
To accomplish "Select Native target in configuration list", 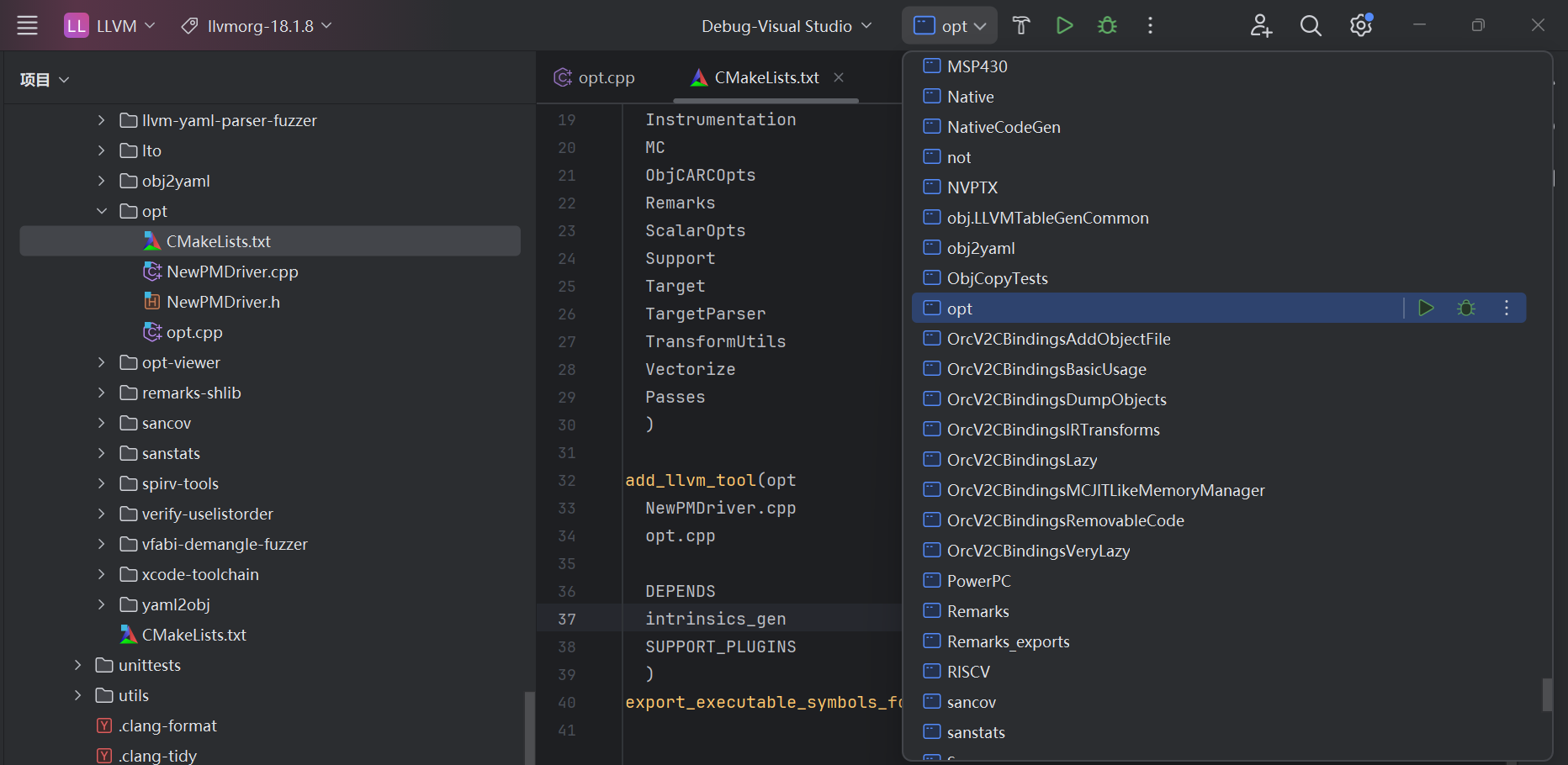I will (x=1218, y=97).
